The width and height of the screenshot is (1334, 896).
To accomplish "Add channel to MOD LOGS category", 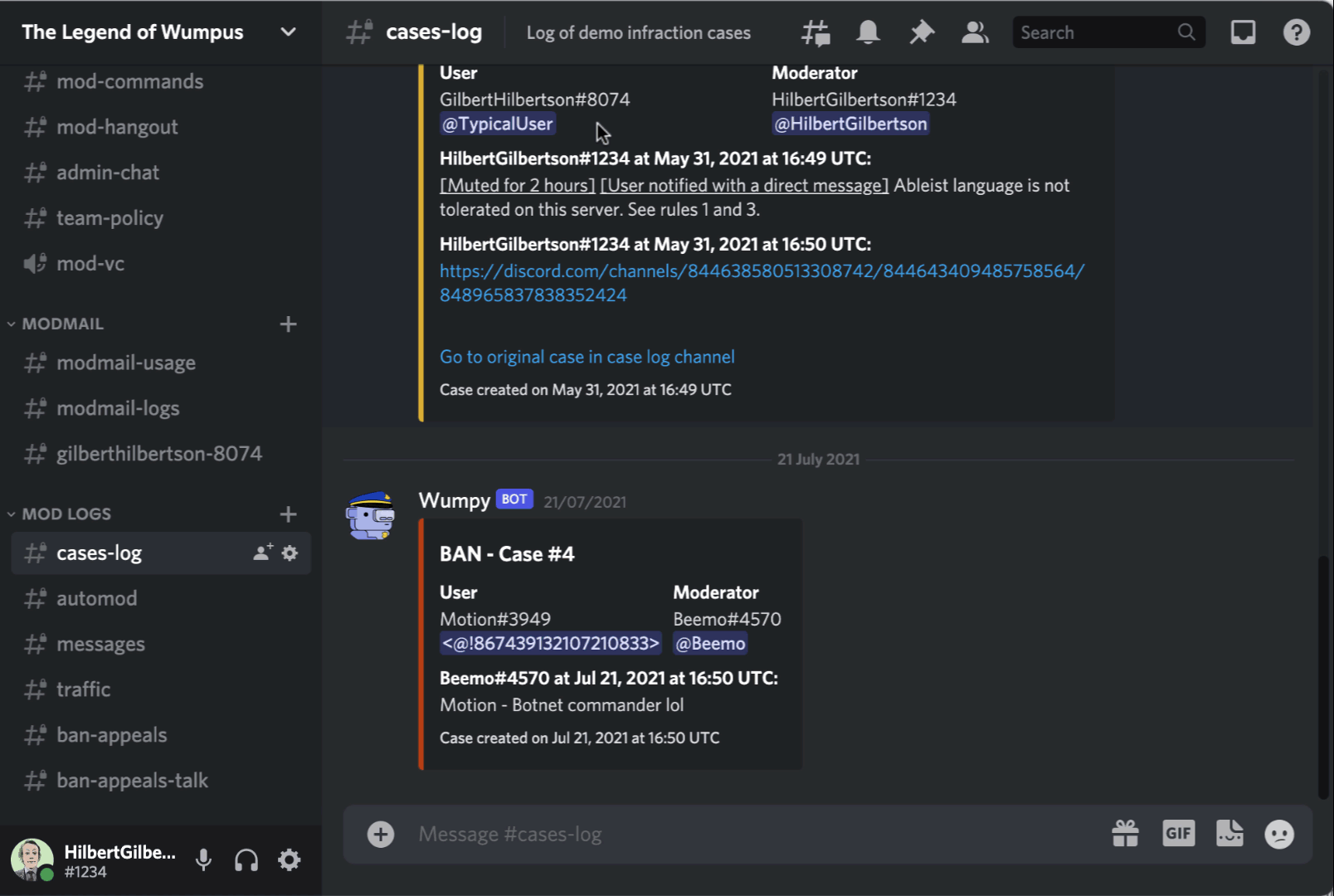I will (x=288, y=514).
